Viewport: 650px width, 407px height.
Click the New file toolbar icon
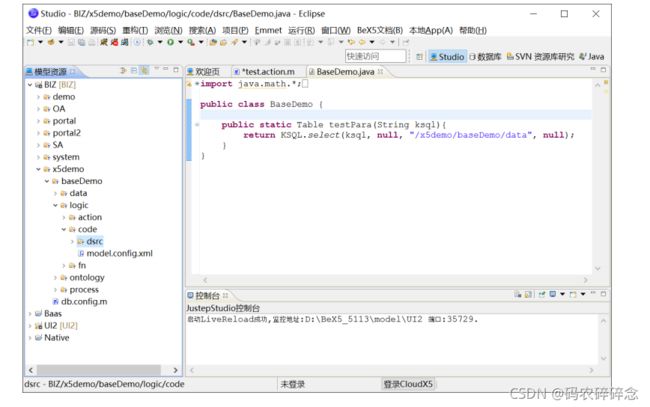(30, 42)
